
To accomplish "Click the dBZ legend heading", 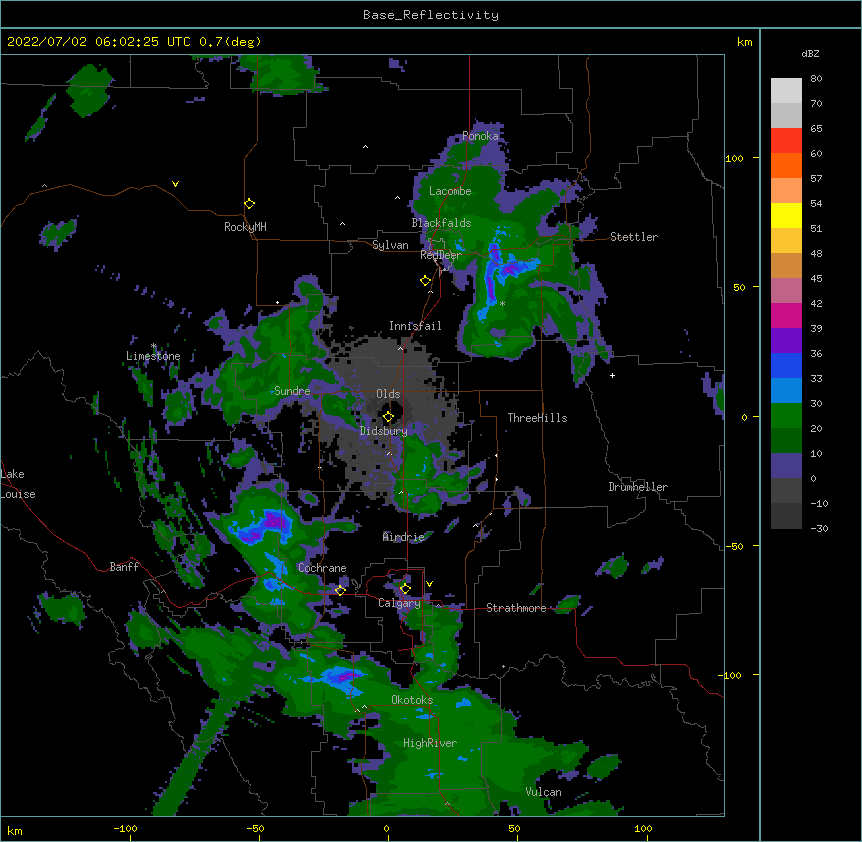I will [x=810, y=53].
